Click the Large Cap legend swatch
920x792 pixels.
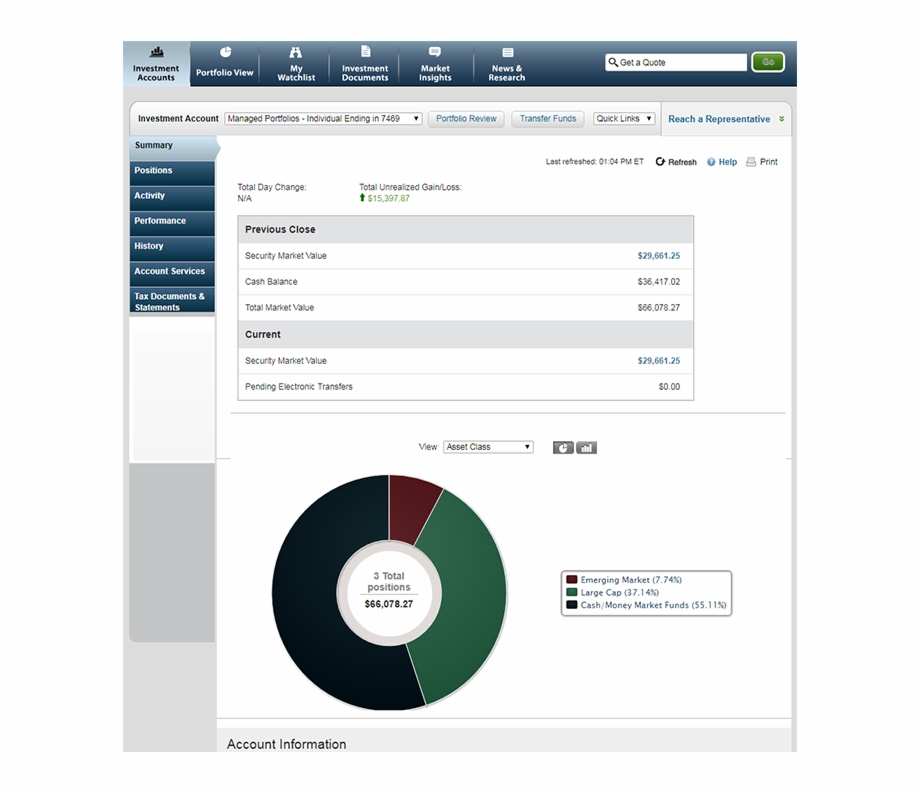pyautogui.click(x=571, y=593)
